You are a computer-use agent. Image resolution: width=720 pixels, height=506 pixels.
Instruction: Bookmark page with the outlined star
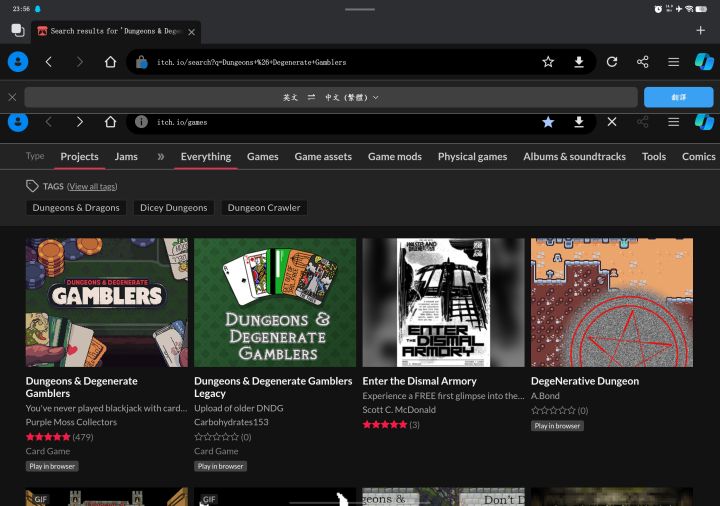pos(548,62)
